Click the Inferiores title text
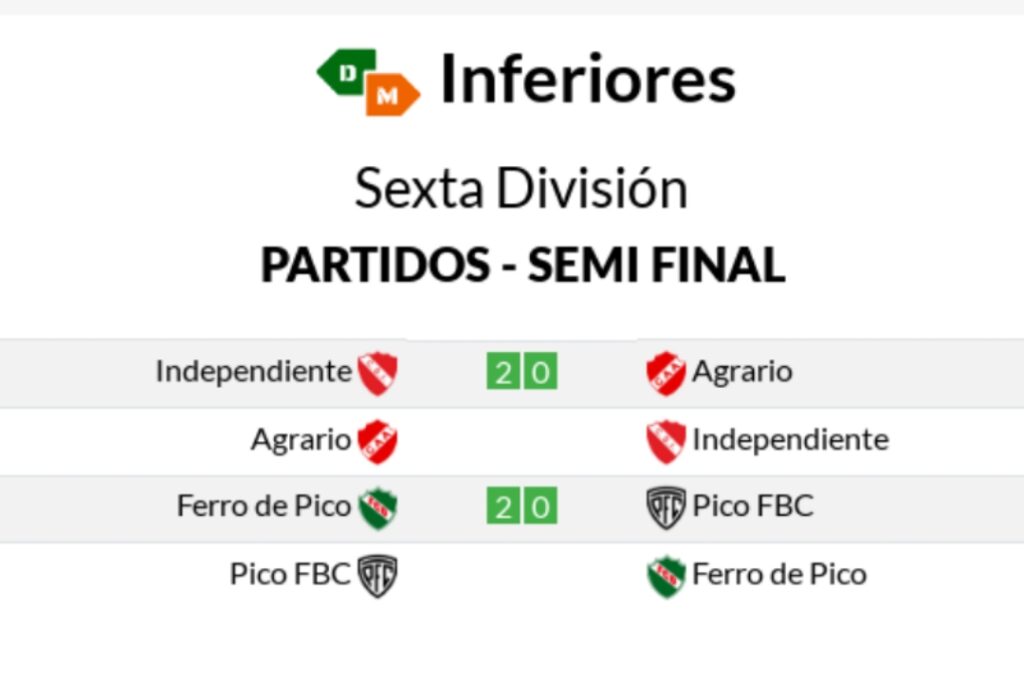This screenshot has width=1024, height=700. 588,79
